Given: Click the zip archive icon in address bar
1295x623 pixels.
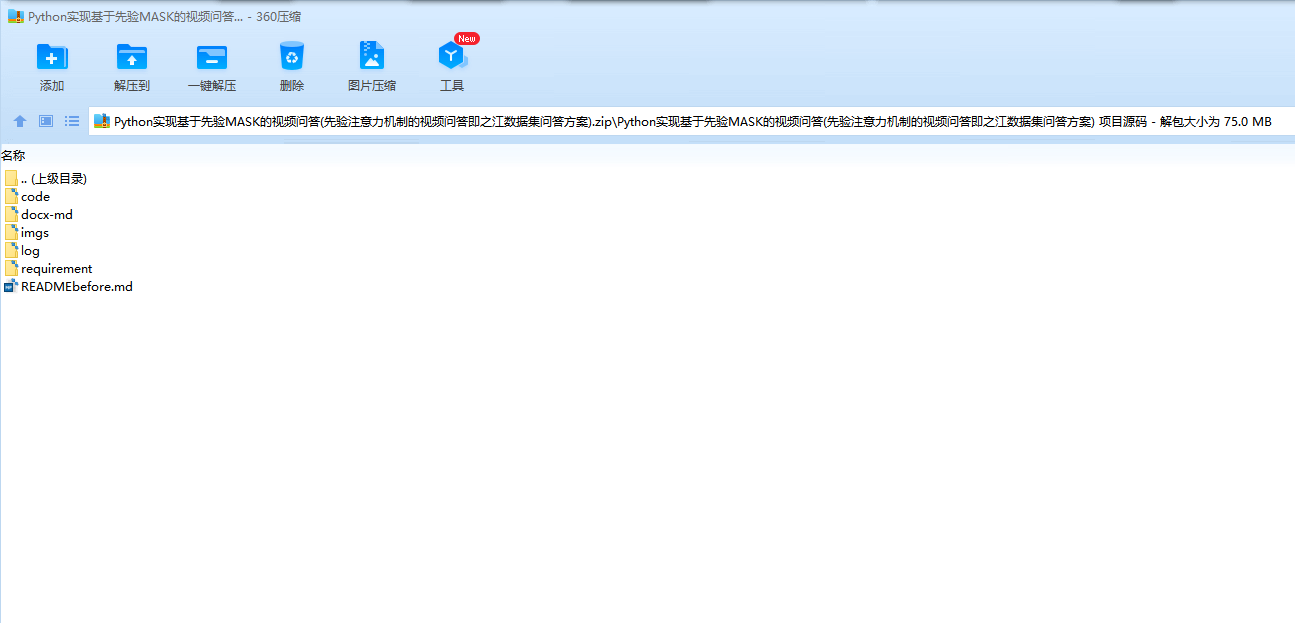Looking at the screenshot, I should (102, 121).
